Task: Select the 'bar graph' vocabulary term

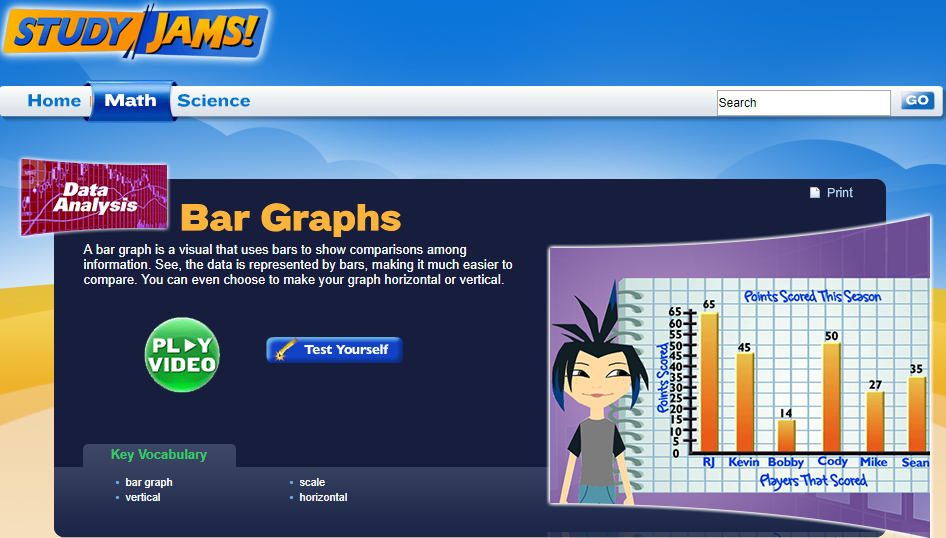Action: 148,483
